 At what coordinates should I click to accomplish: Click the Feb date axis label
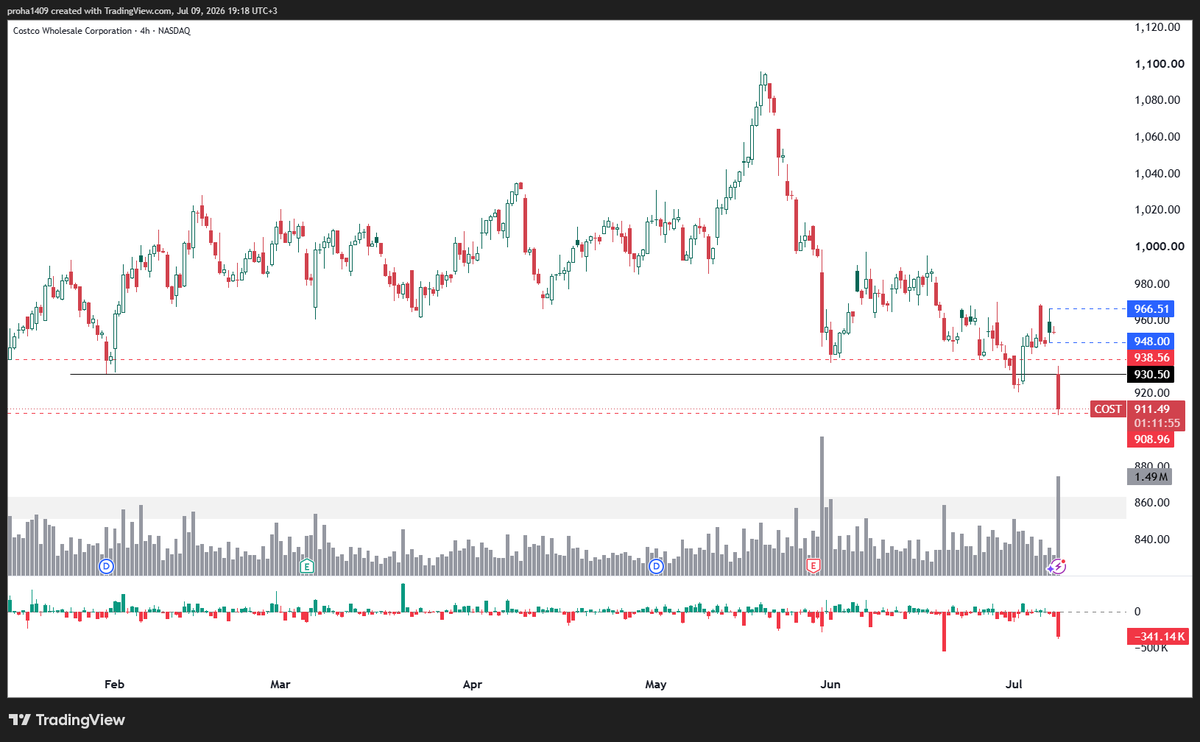point(113,685)
